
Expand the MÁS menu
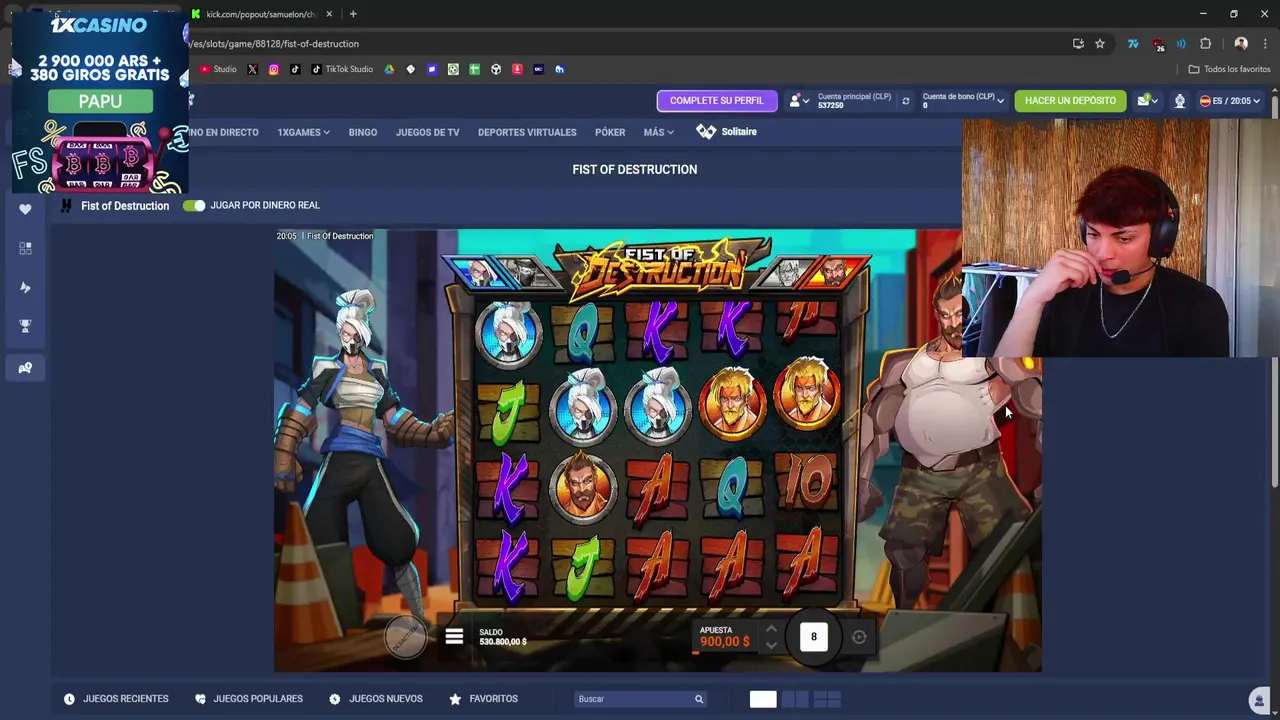tap(658, 132)
